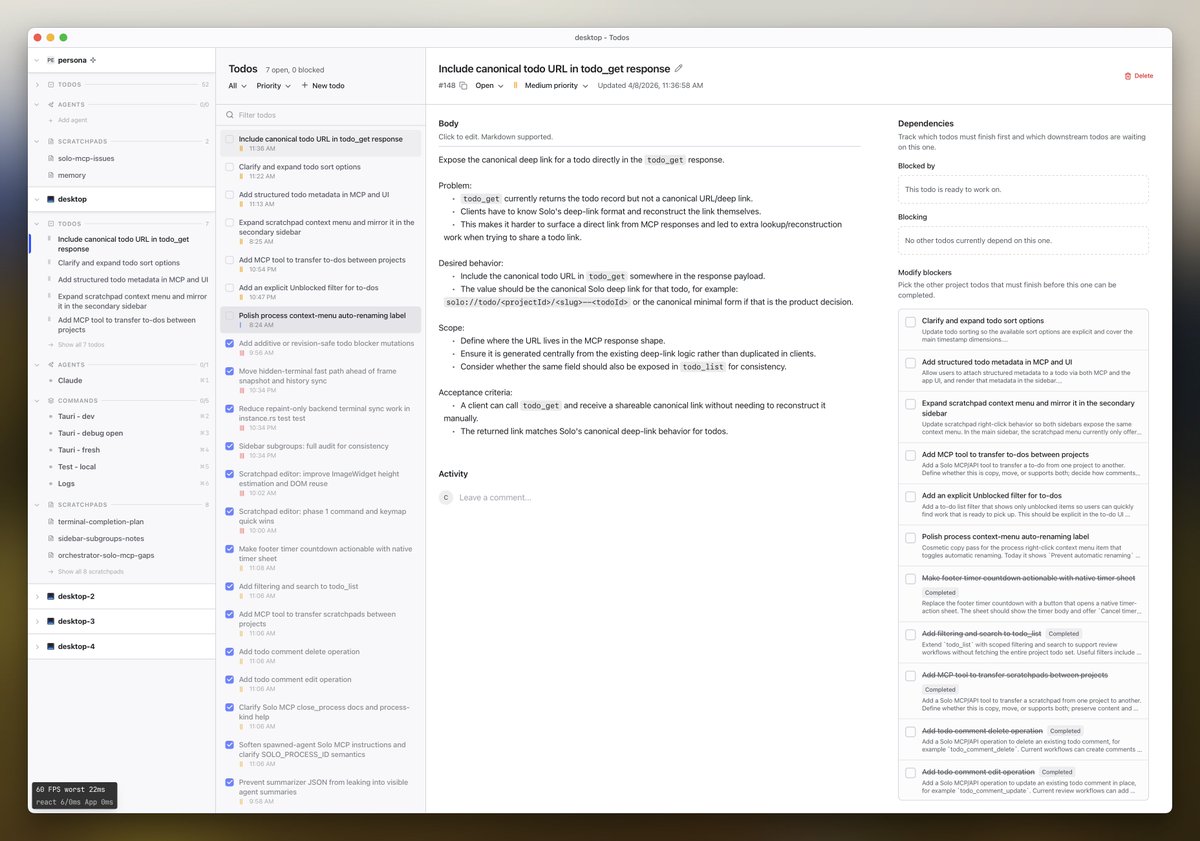Open the Open status dropdown
1200x841 pixels.
point(490,86)
